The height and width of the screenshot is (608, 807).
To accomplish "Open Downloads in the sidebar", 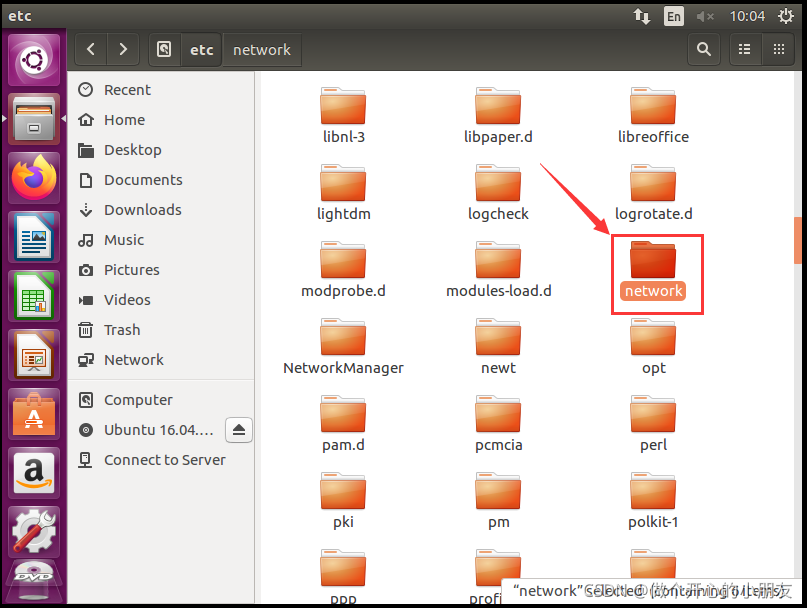I will (x=161, y=210).
